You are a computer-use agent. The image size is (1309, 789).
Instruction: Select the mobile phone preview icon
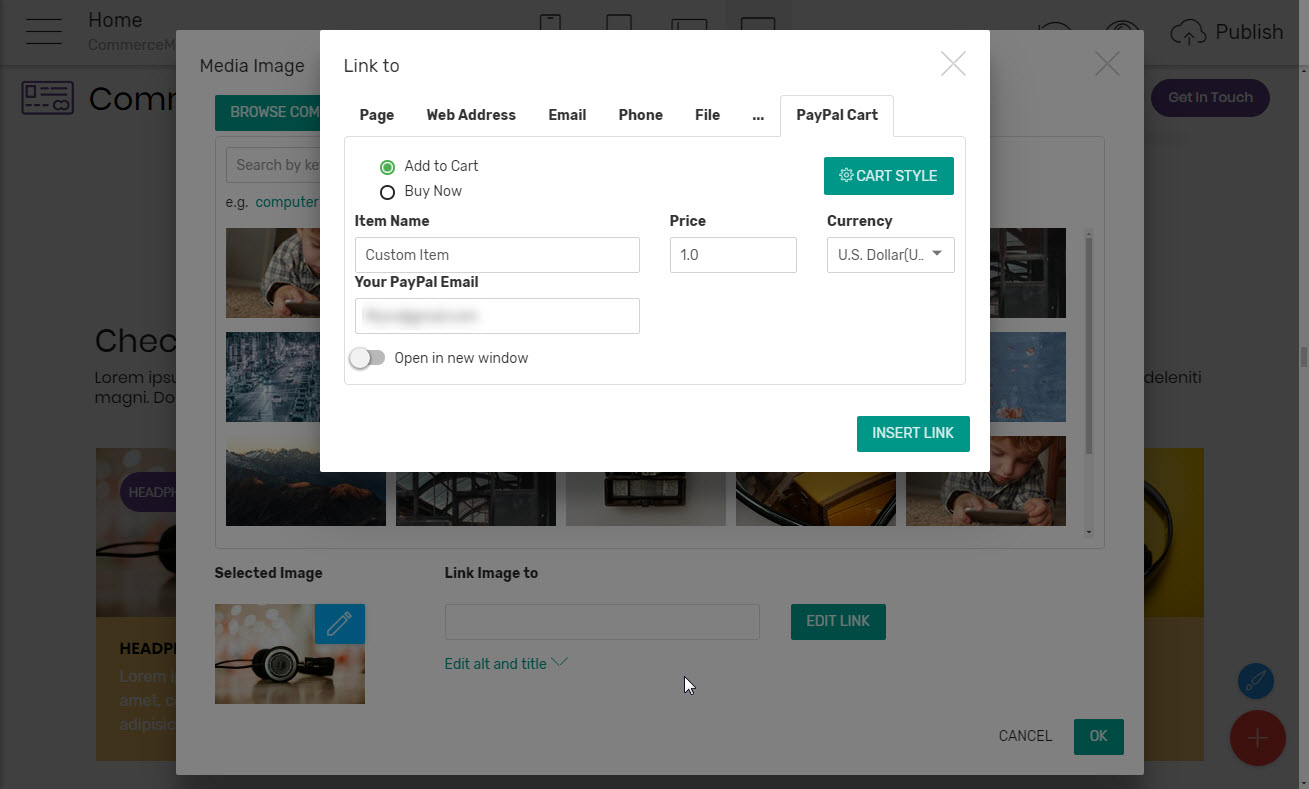click(549, 23)
